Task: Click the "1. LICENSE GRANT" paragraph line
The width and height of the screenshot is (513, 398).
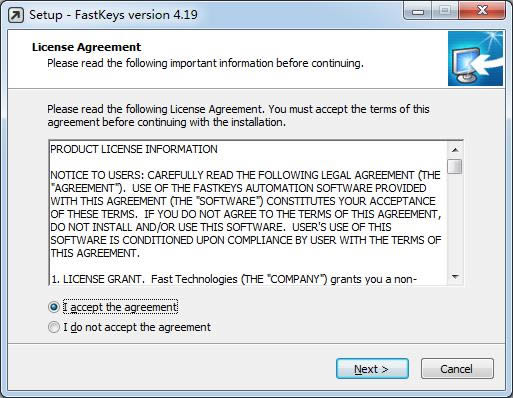Action: point(234,279)
